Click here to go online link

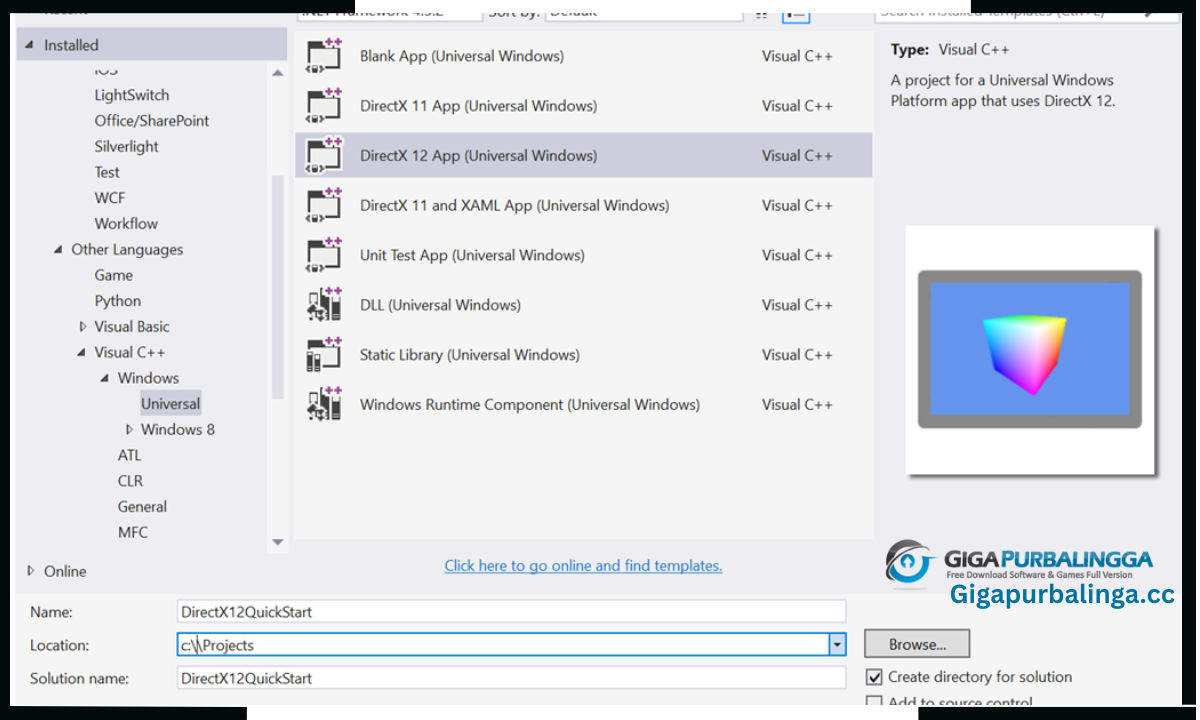(x=583, y=566)
